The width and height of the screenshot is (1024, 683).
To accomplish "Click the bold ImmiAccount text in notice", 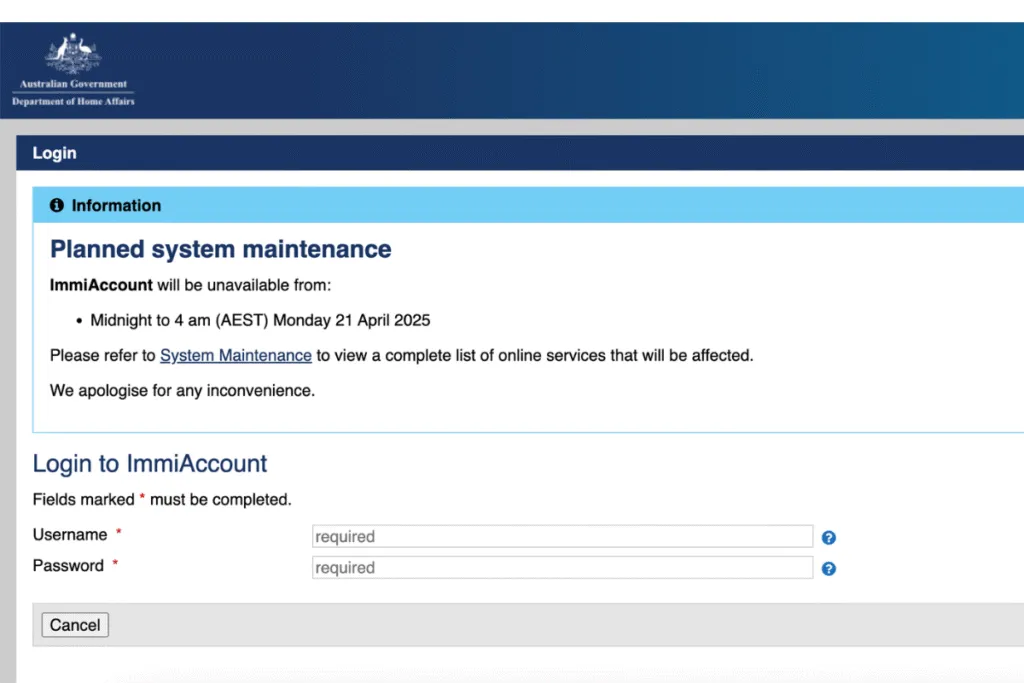I will point(101,285).
